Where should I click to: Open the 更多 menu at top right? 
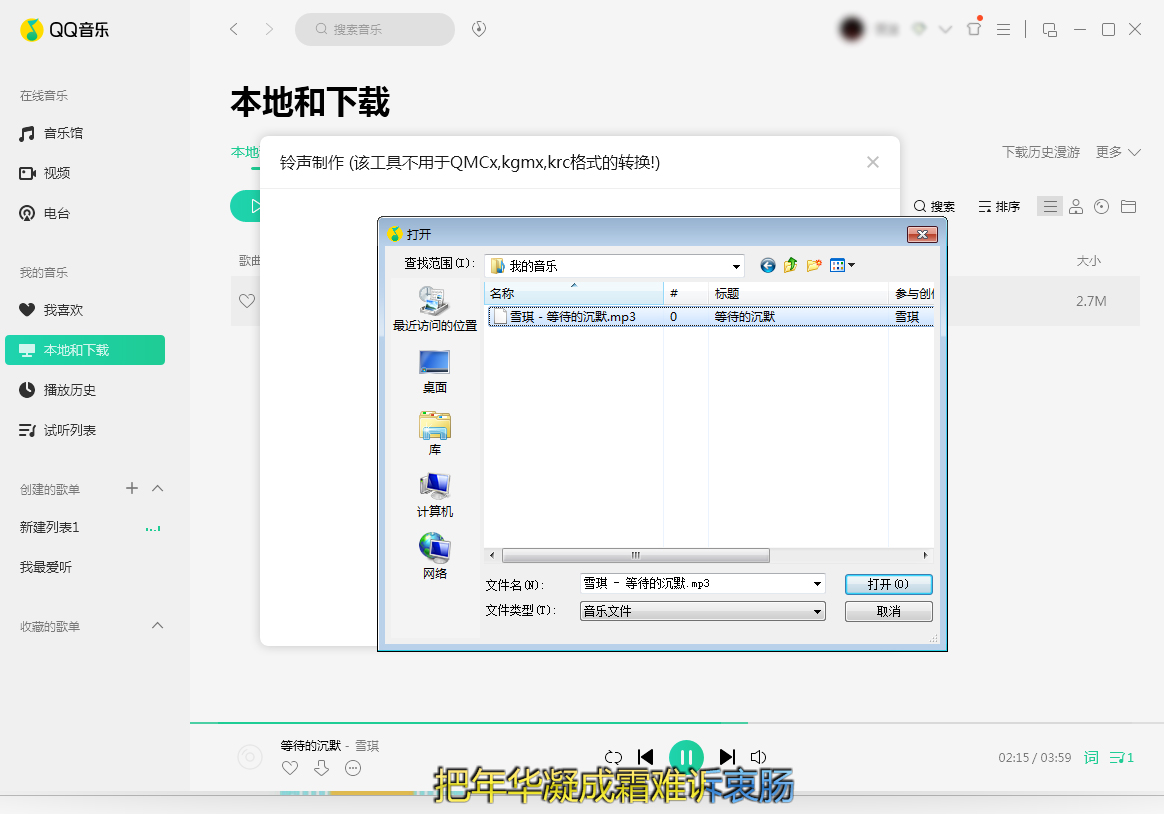(1110, 152)
